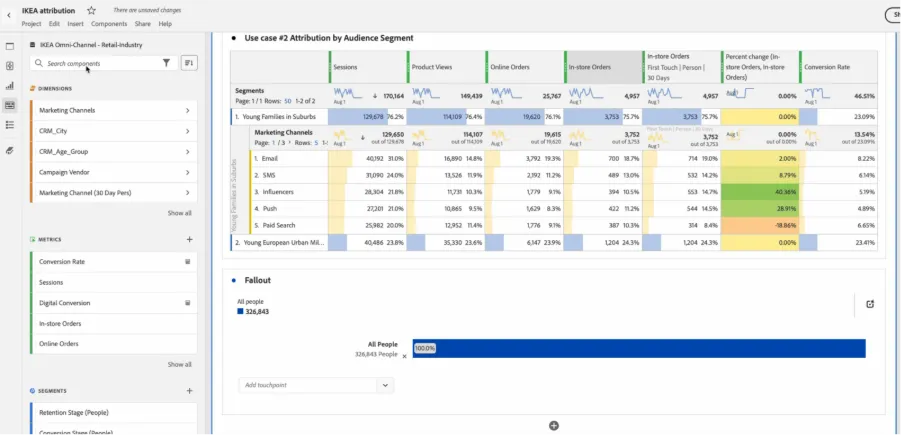Screen dimensions: 901x435
Task: Open the Edit menu
Action: pyautogui.click(x=54, y=24)
